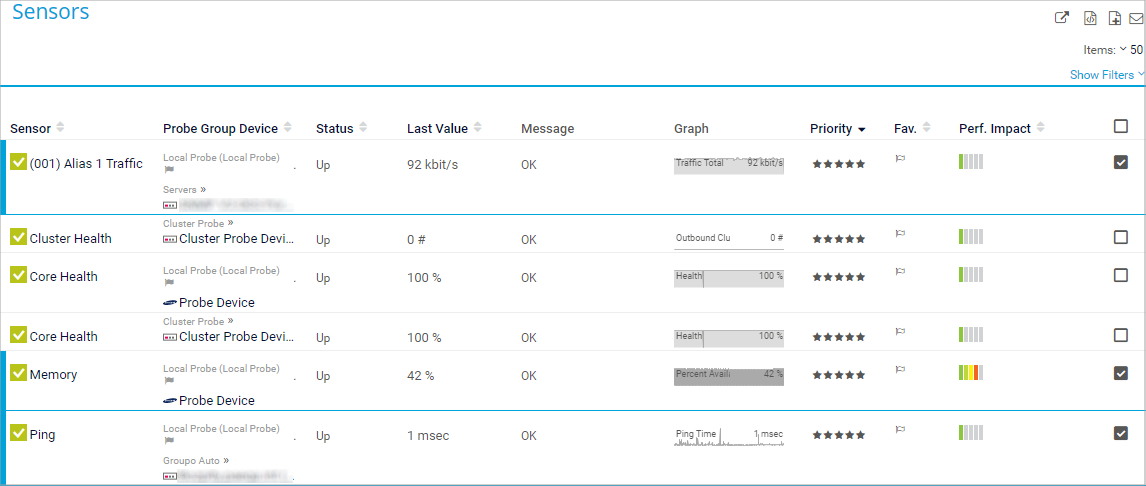Uncheck the Memory sensor row checkbox
Screen dimensions: 1146x486
click(1121, 373)
